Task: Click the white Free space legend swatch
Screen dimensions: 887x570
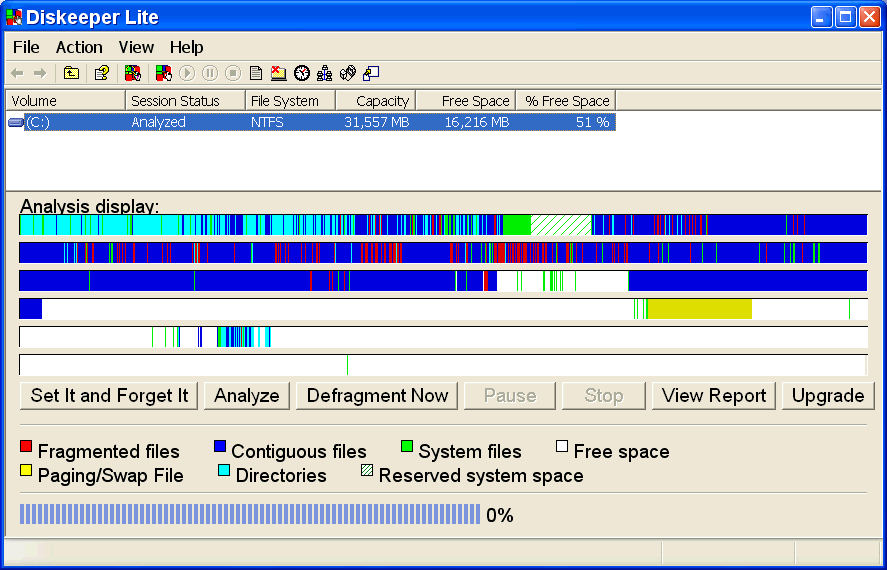Action: [562, 446]
